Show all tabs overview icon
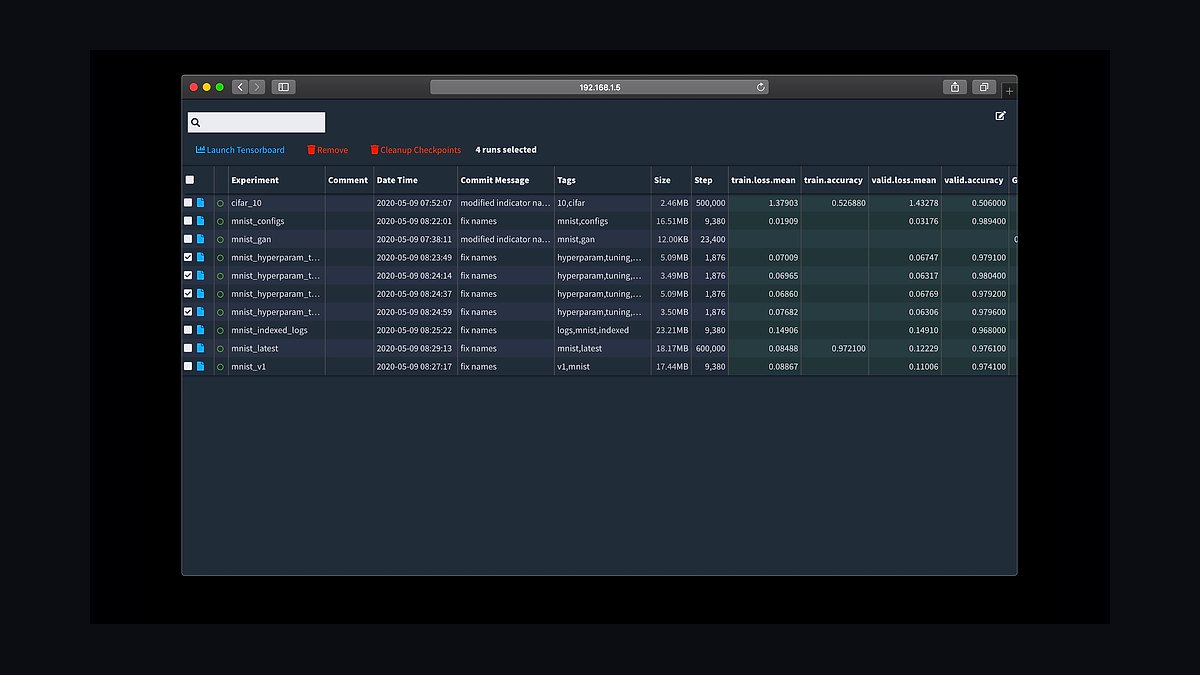Screen dimensions: 1200x675 click(984, 87)
